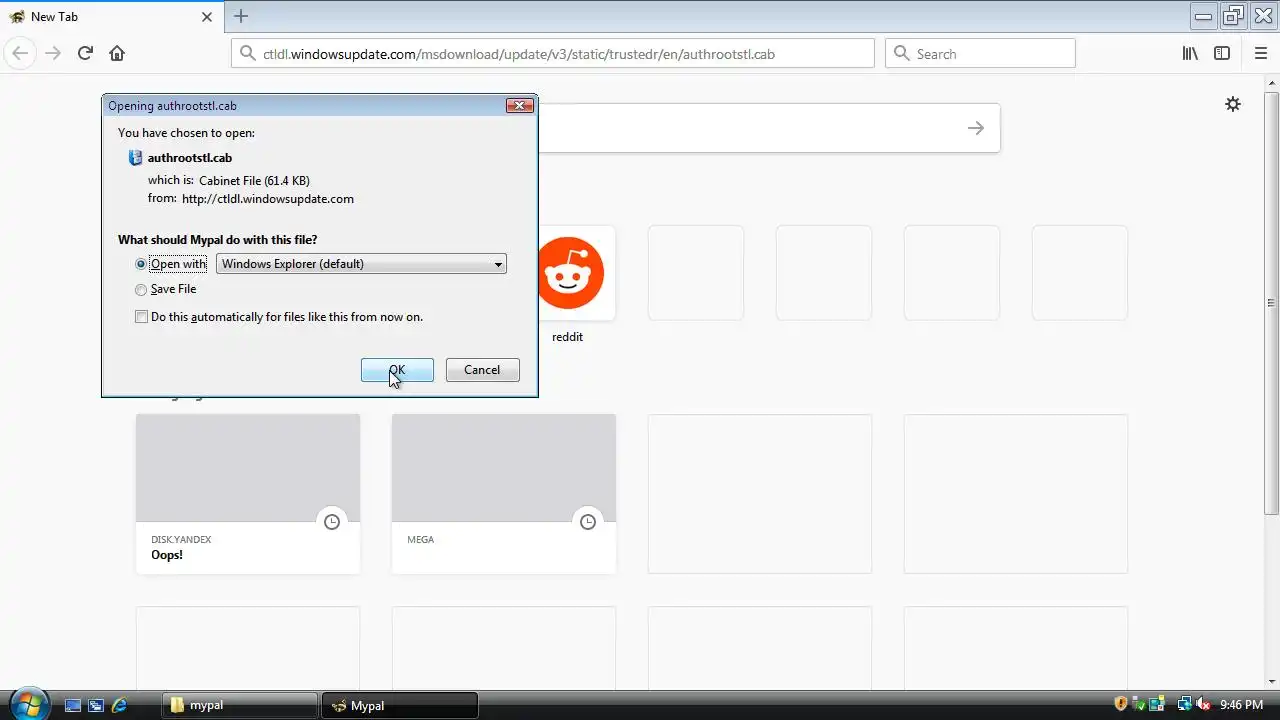
Task: Click the page vertical scrollbar
Action: [1271, 303]
